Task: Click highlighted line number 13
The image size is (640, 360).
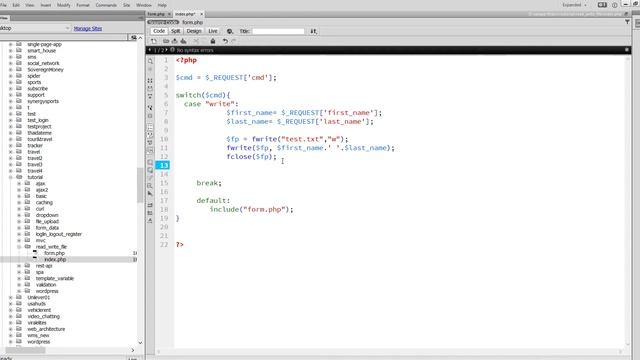Action: (x=163, y=165)
